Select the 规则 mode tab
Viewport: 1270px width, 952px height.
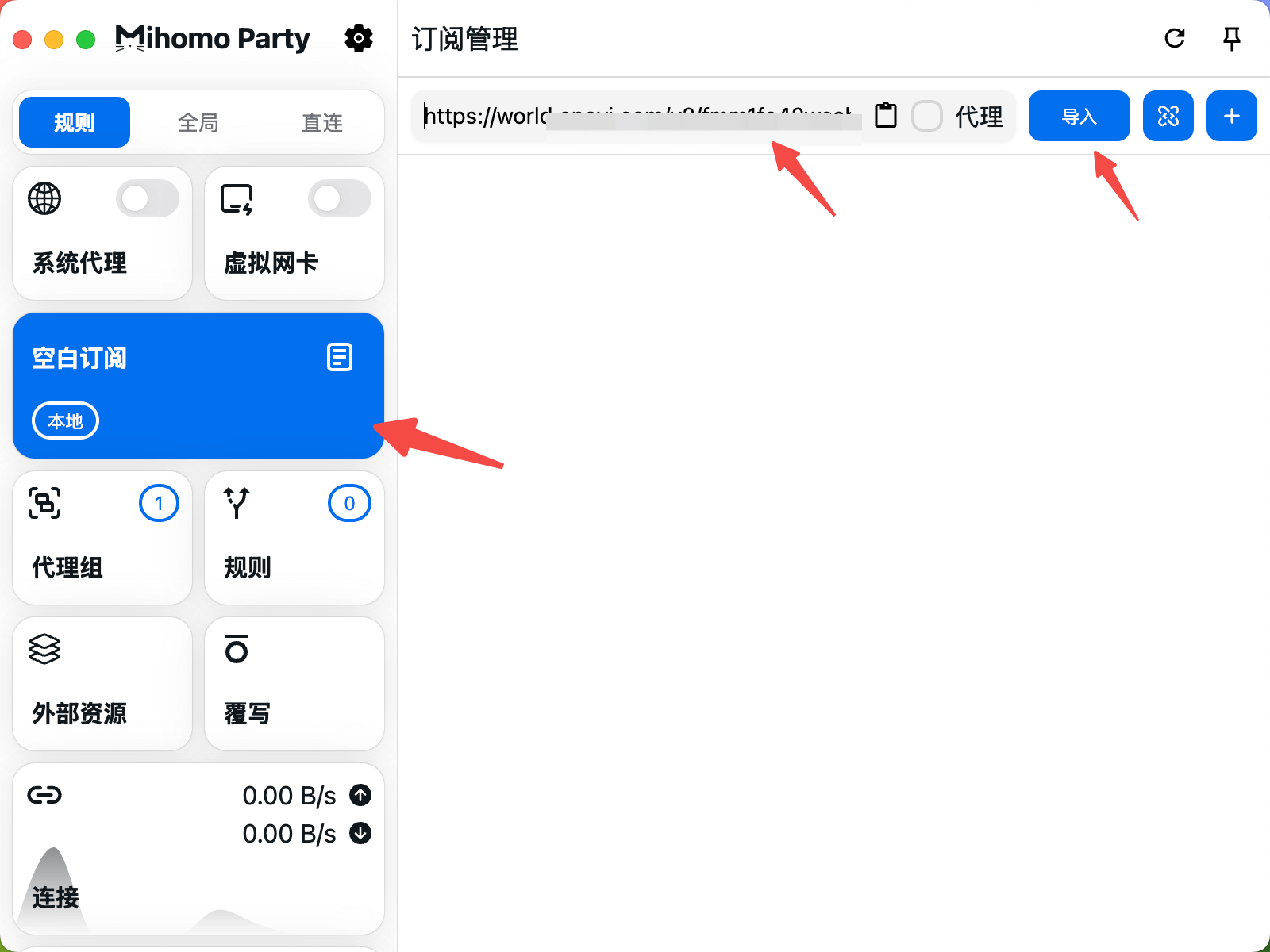75,122
